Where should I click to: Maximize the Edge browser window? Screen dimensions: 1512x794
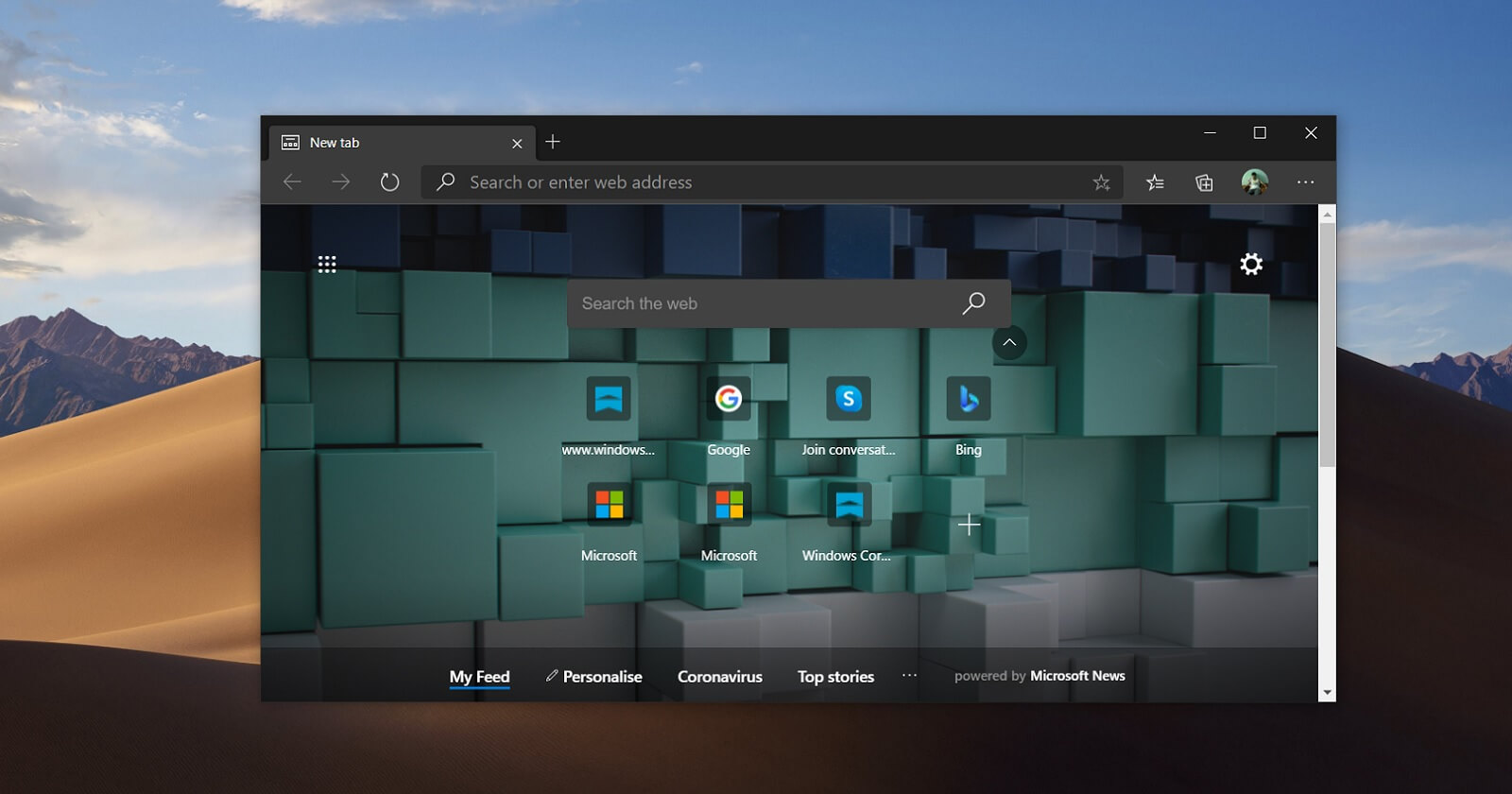click(1260, 133)
